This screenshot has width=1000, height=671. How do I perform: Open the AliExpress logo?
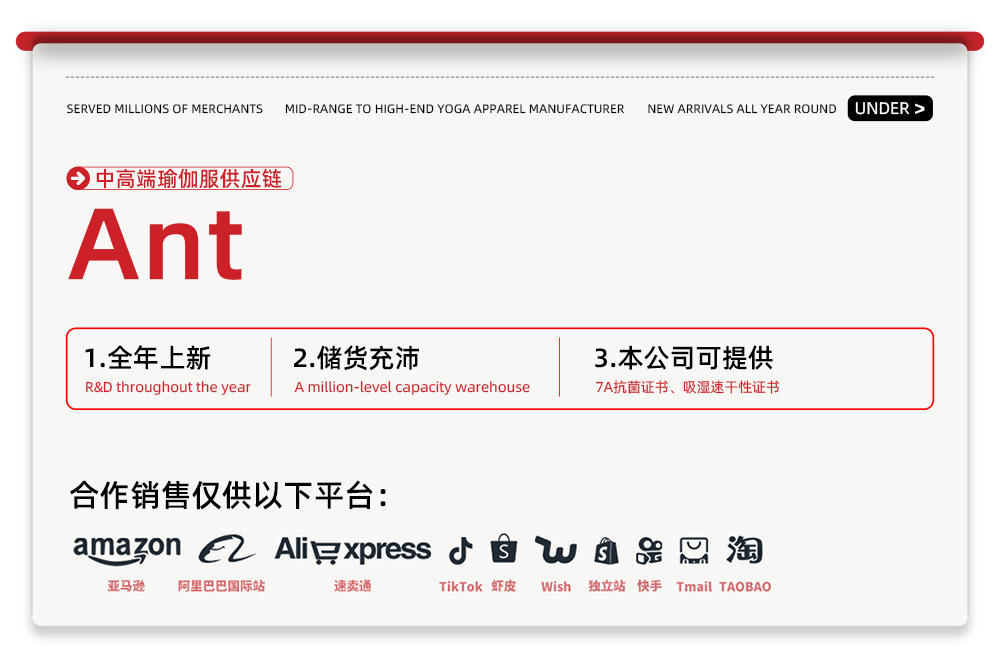(353, 550)
